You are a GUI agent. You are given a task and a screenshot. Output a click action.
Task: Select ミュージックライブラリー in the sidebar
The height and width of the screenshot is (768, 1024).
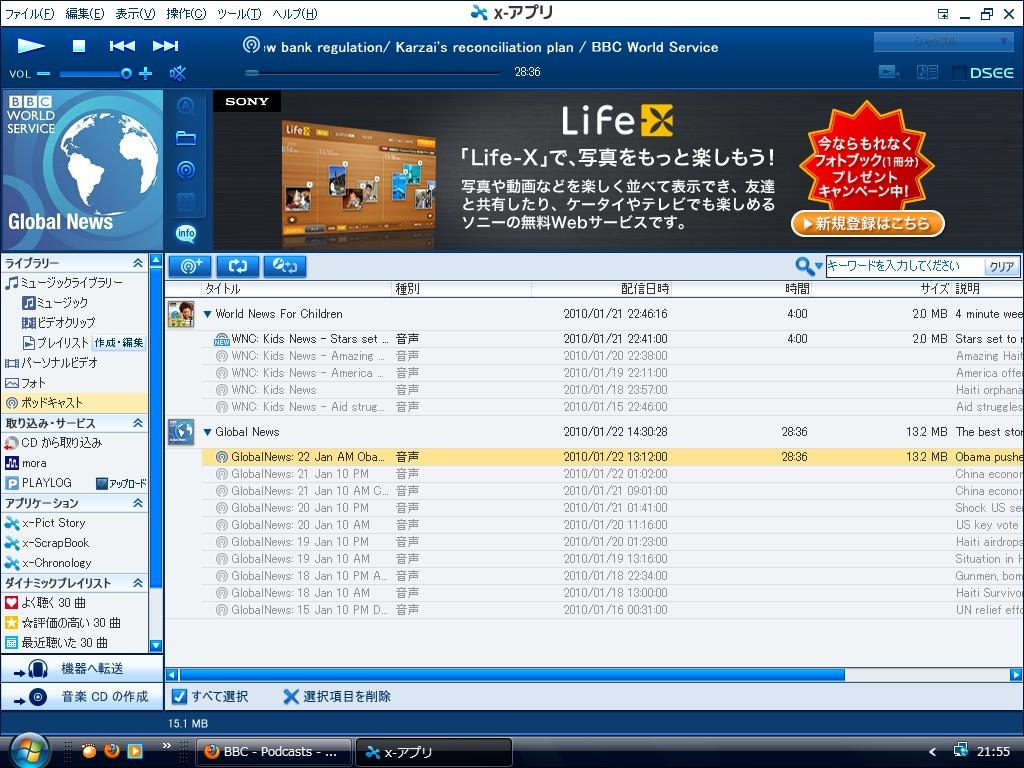tap(64, 283)
